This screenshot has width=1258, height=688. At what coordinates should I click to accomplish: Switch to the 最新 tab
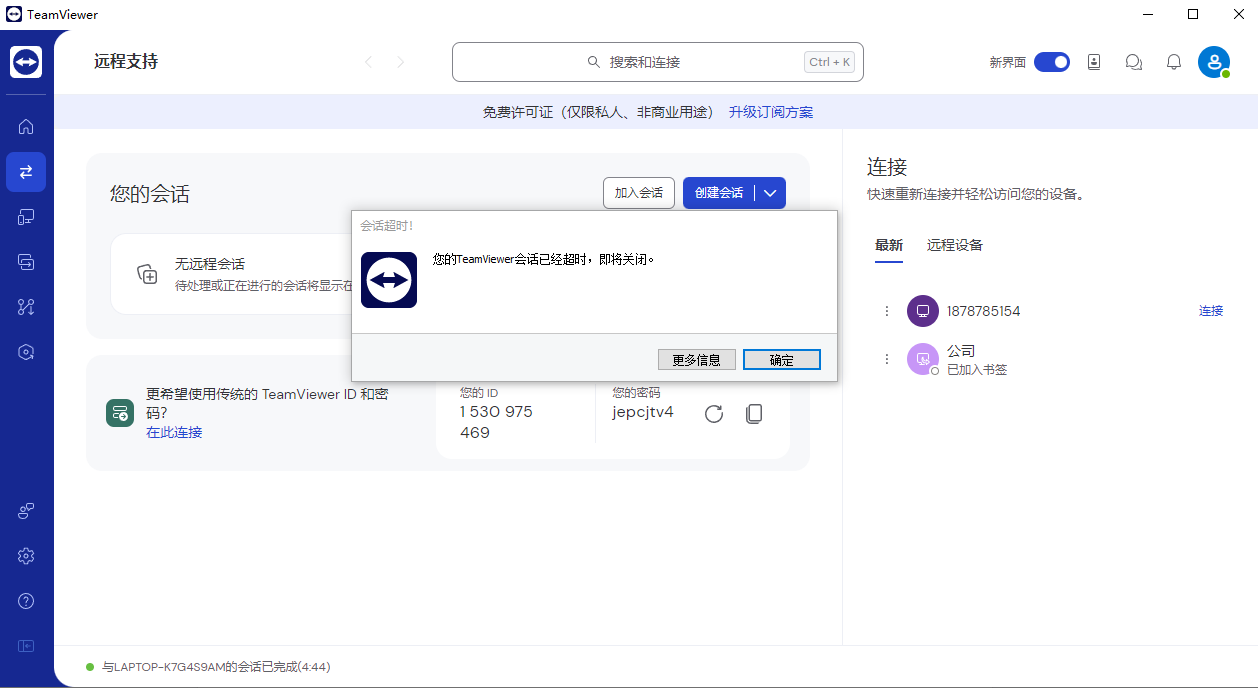click(889, 245)
